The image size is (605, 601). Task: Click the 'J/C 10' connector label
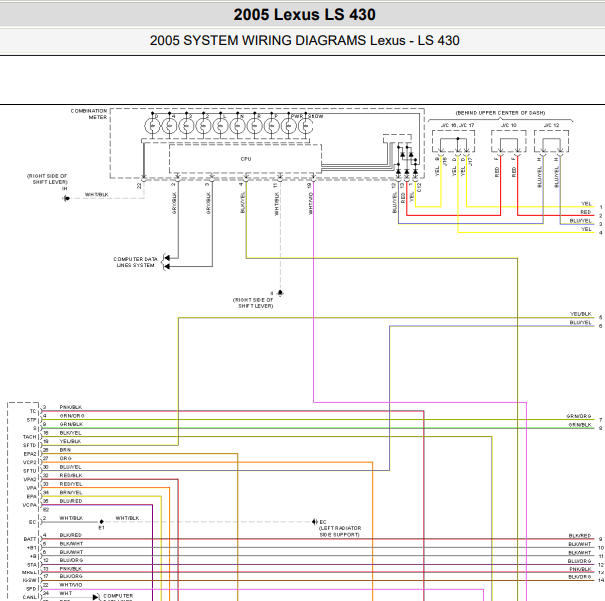509,125
